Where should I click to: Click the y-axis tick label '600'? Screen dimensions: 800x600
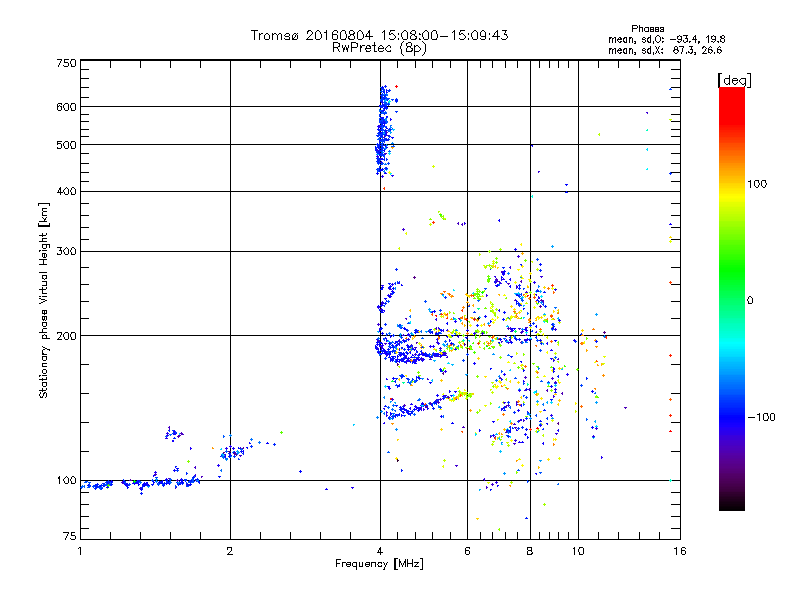[66, 107]
